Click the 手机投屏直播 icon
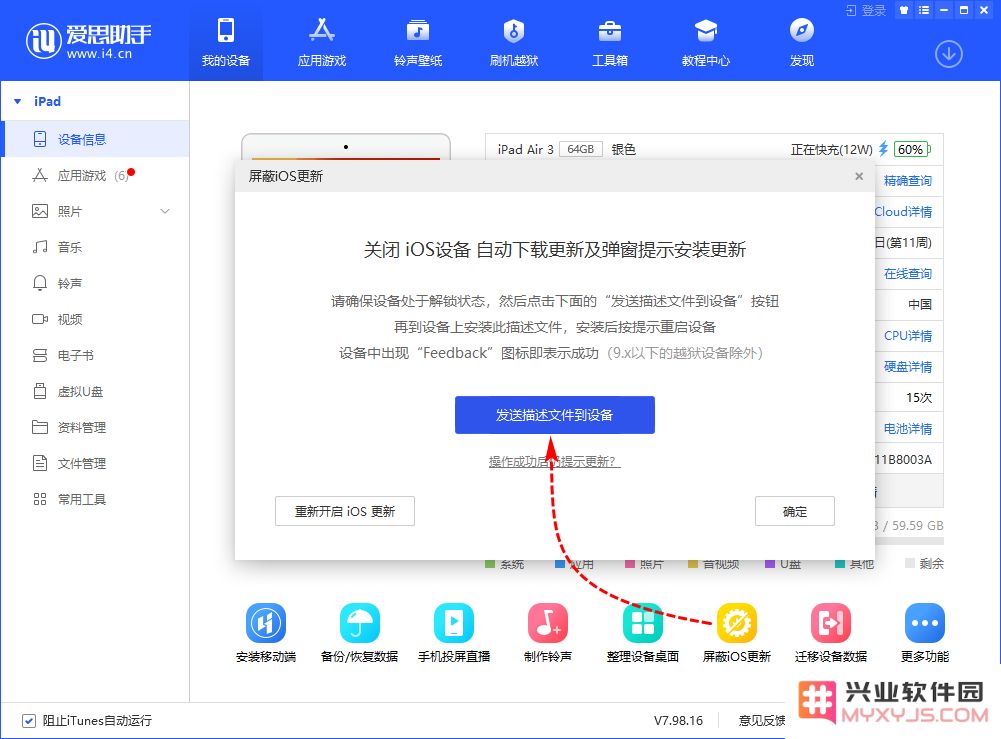The height and width of the screenshot is (739, 1001). [454, 623]
